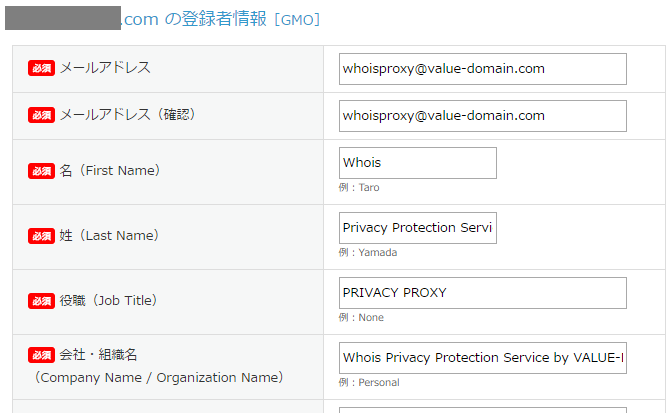The width and height of the screenshot is (672, 413).
Task: Click the partially visible input field at bottom
Action: coord(483,410)
